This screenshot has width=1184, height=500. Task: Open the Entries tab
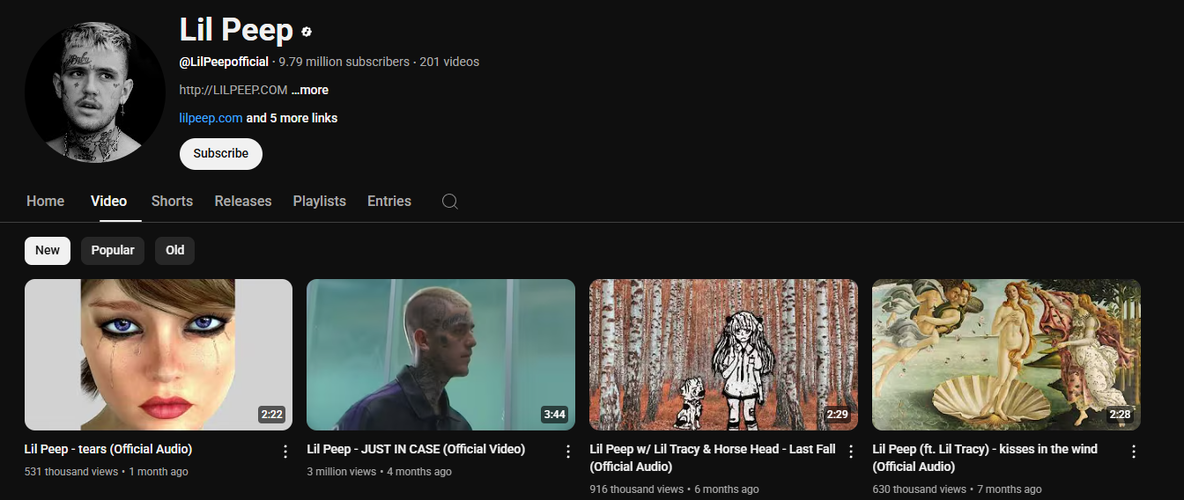pyautogui.click(x=390, y=201)
